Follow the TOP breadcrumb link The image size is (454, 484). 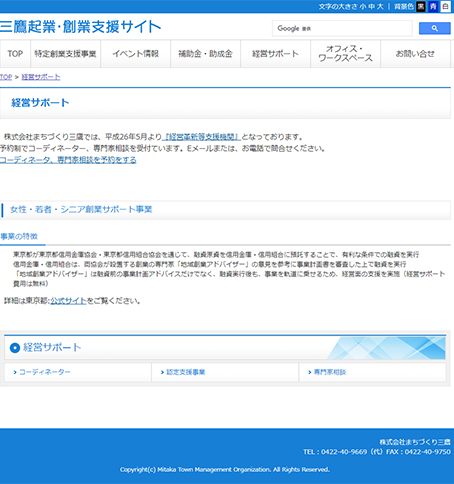pos(6,77)
